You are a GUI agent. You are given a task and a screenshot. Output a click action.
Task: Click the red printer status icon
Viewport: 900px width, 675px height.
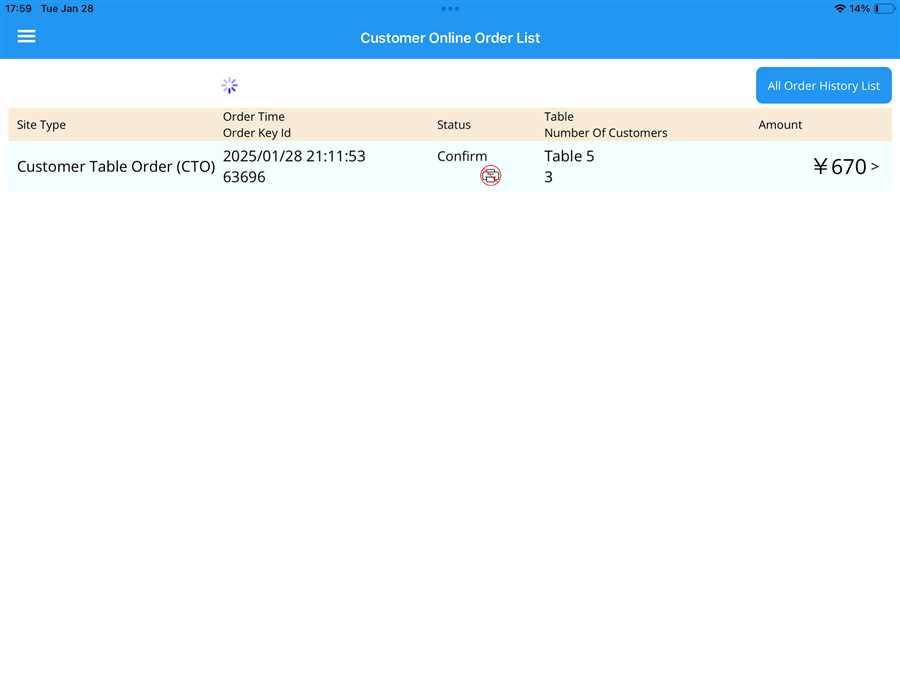490,176
